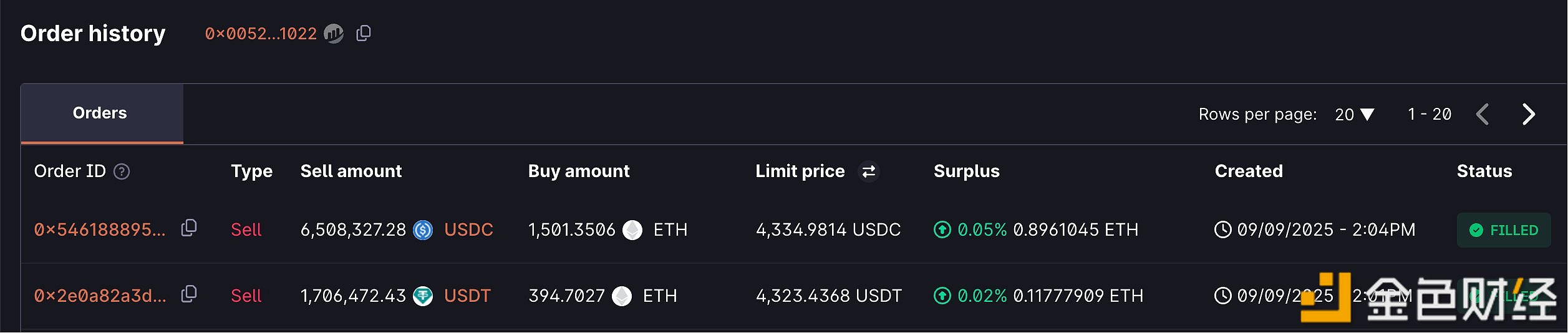The width and height of the screenshot is (1568, 333).
Task: Click USDT token icon in second row
Action: [x=423, y=296]
